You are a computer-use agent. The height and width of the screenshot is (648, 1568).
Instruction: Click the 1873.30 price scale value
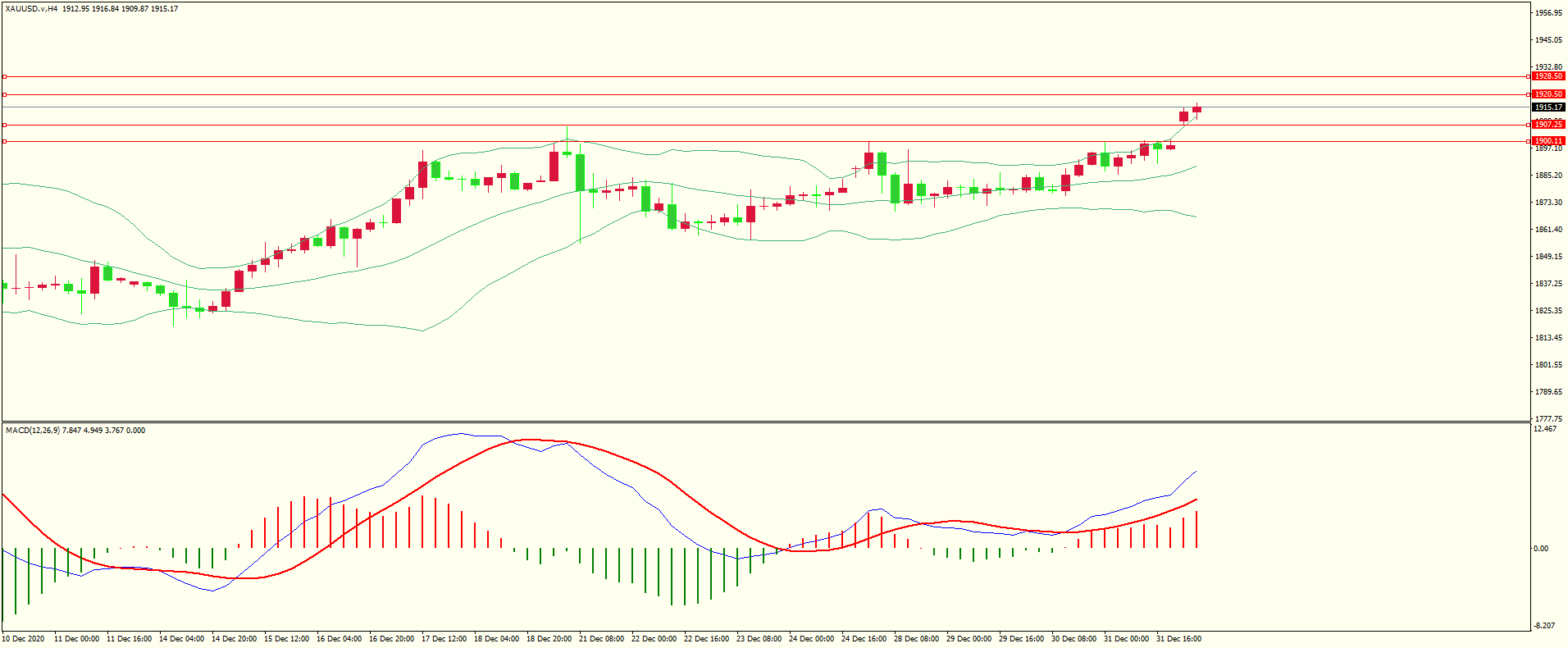[1548, 203]
